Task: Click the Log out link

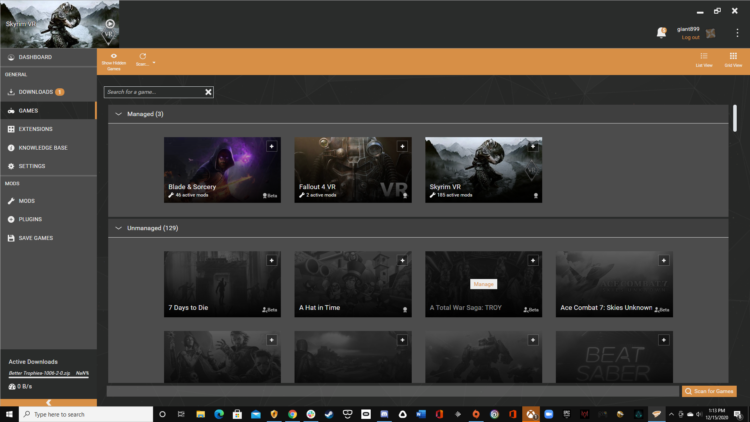Action: click(x=690, y=37)
